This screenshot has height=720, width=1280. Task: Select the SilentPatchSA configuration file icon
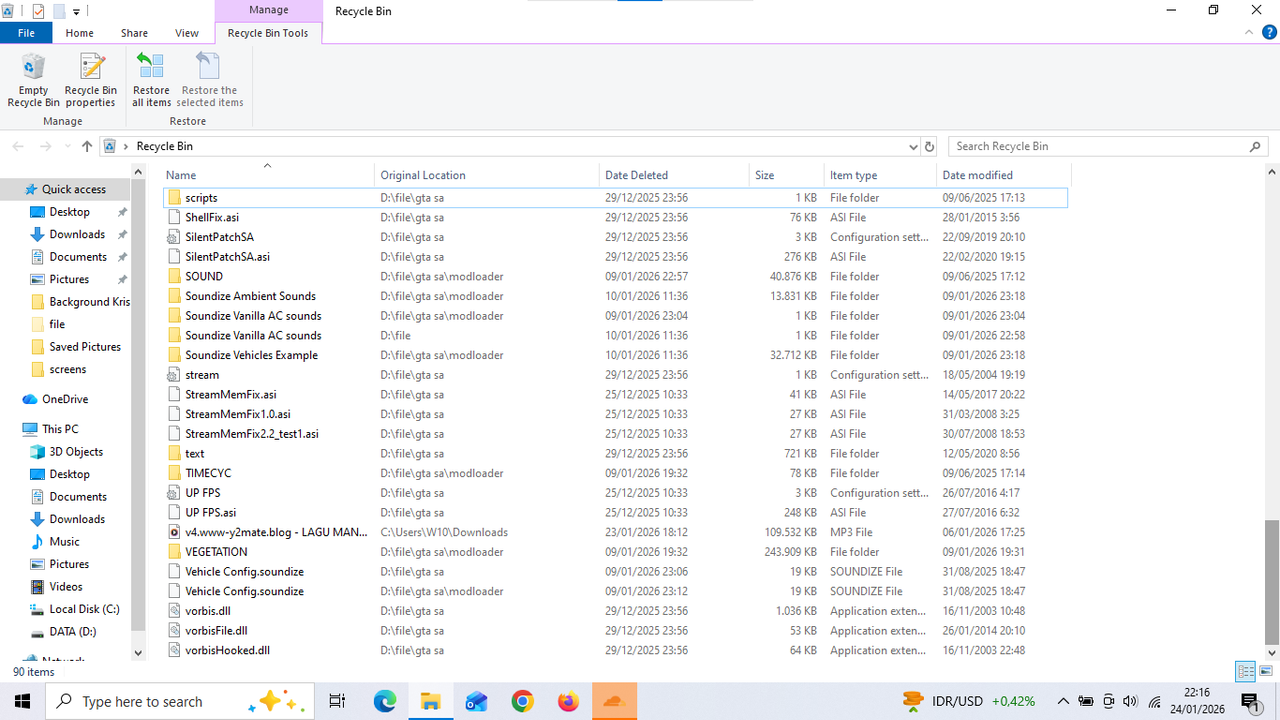174,237
